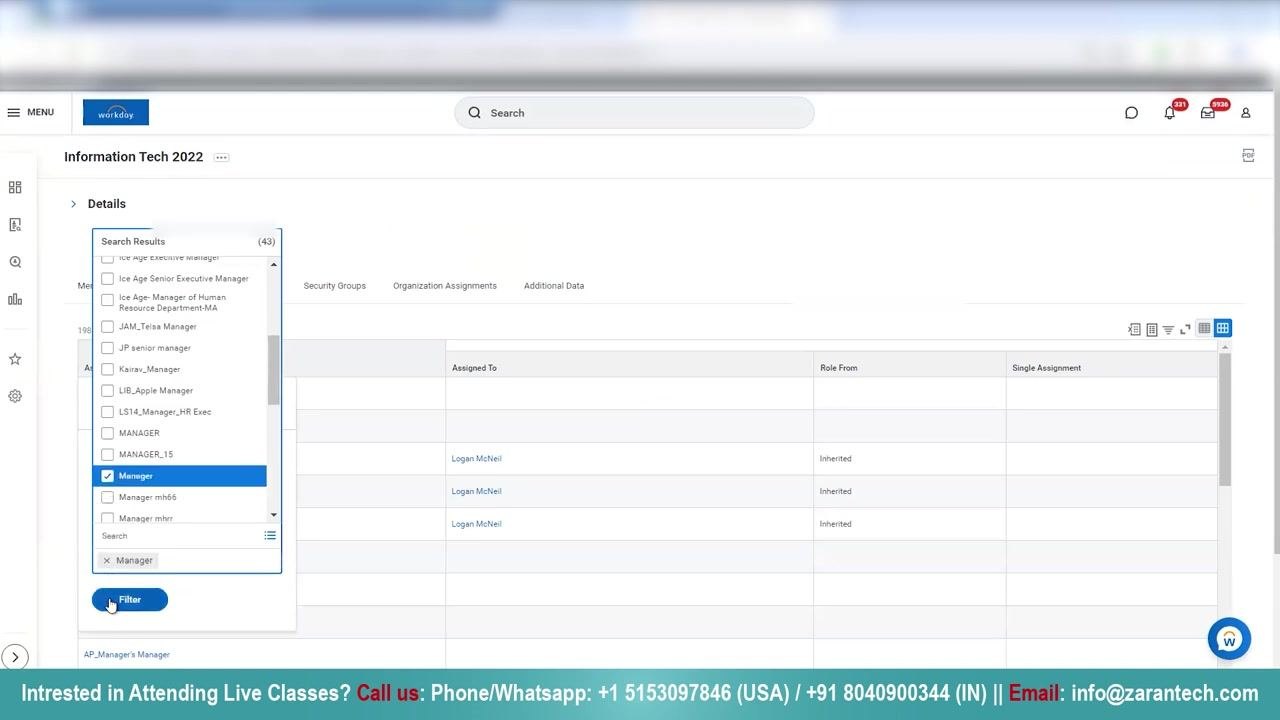Open the Additional Data tab

[554, 286]
